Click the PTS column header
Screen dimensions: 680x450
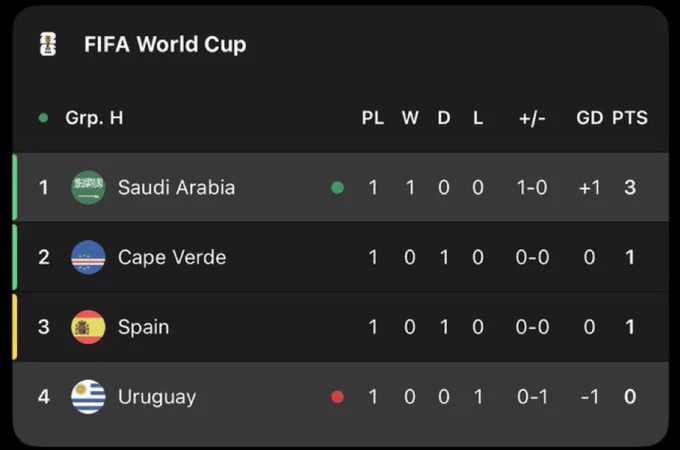(630, 118)
